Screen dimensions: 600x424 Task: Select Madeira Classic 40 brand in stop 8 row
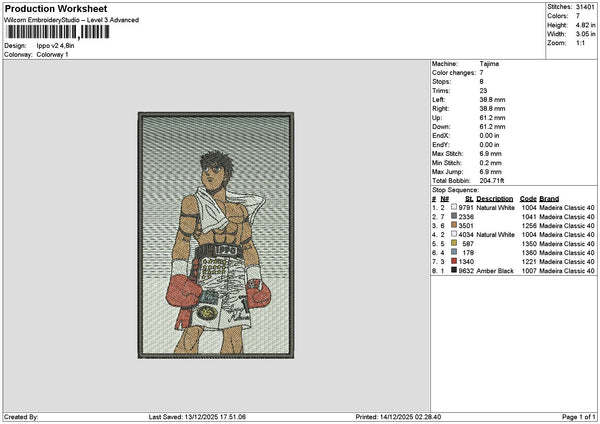(567, 271)
